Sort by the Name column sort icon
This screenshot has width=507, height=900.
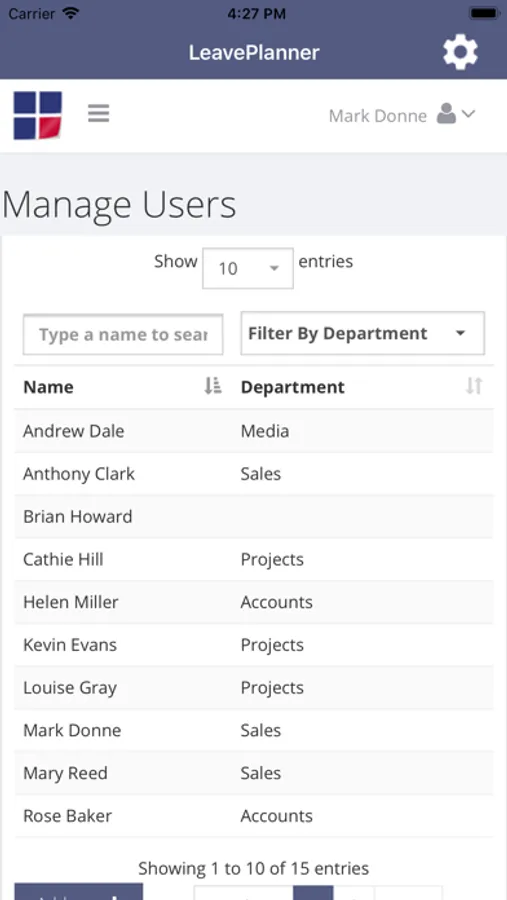pos(213,386)
